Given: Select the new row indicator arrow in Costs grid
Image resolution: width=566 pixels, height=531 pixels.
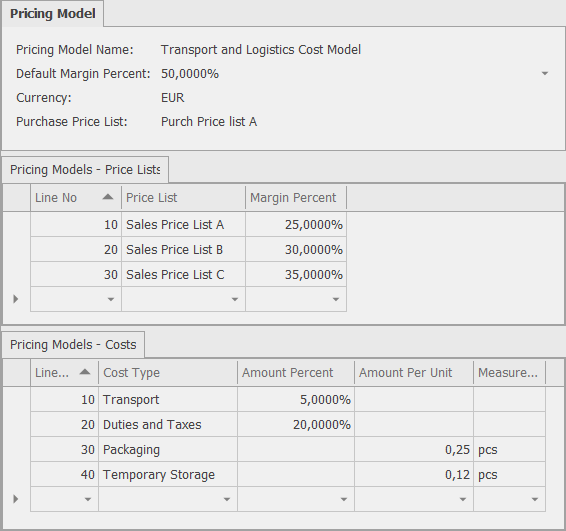Looking at the screenshot, I should click(x=16, y=499).
